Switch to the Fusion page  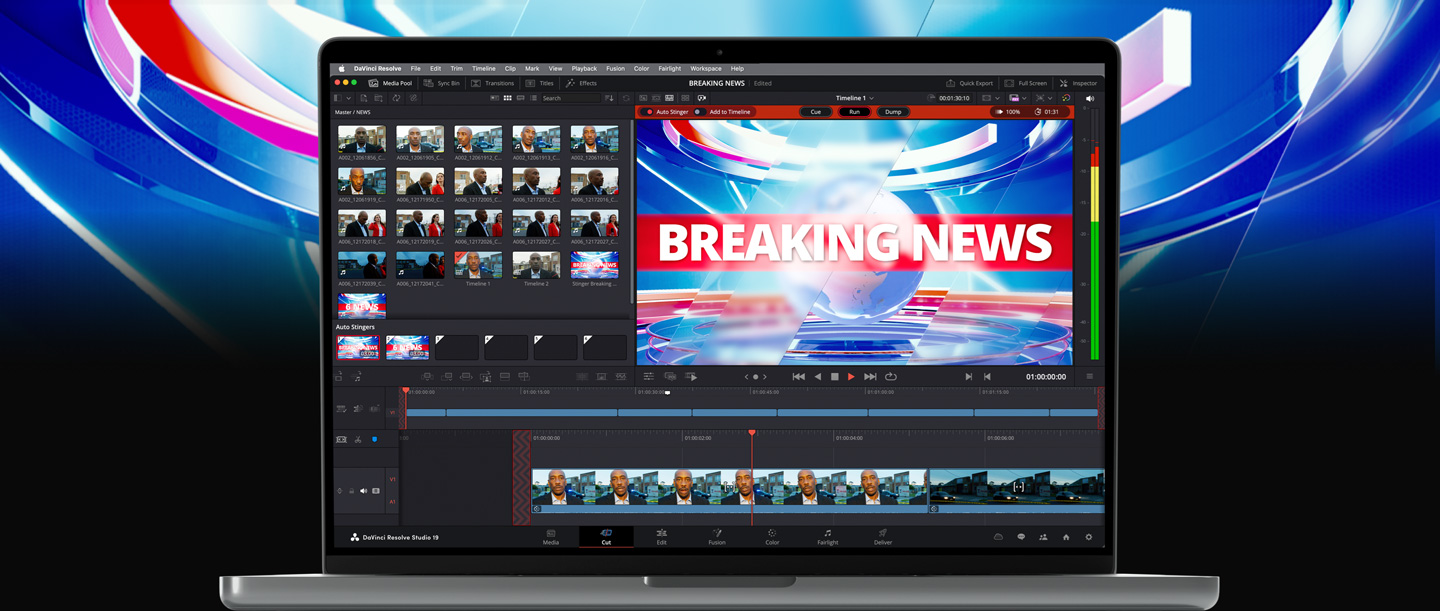click(x=717, y=537)
